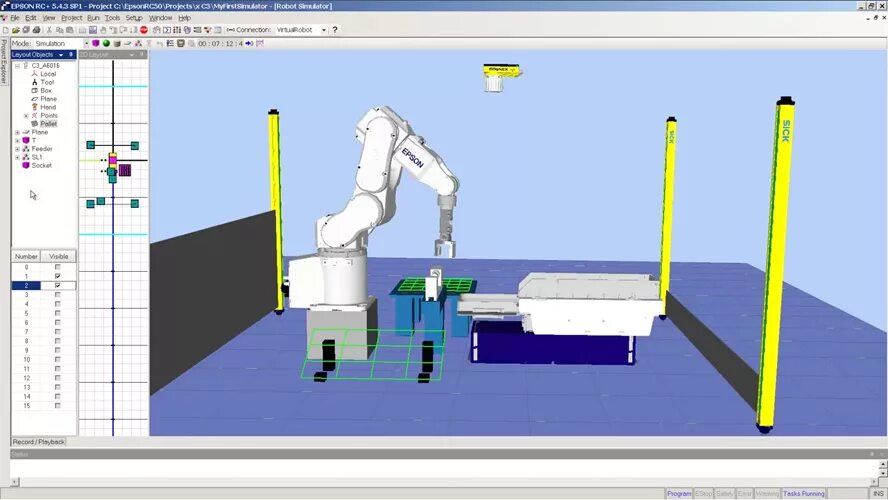Viewport: 888px width, 500px height.
Task: Click the Cut scissors toolbar icon
Action: pos(49,30)
